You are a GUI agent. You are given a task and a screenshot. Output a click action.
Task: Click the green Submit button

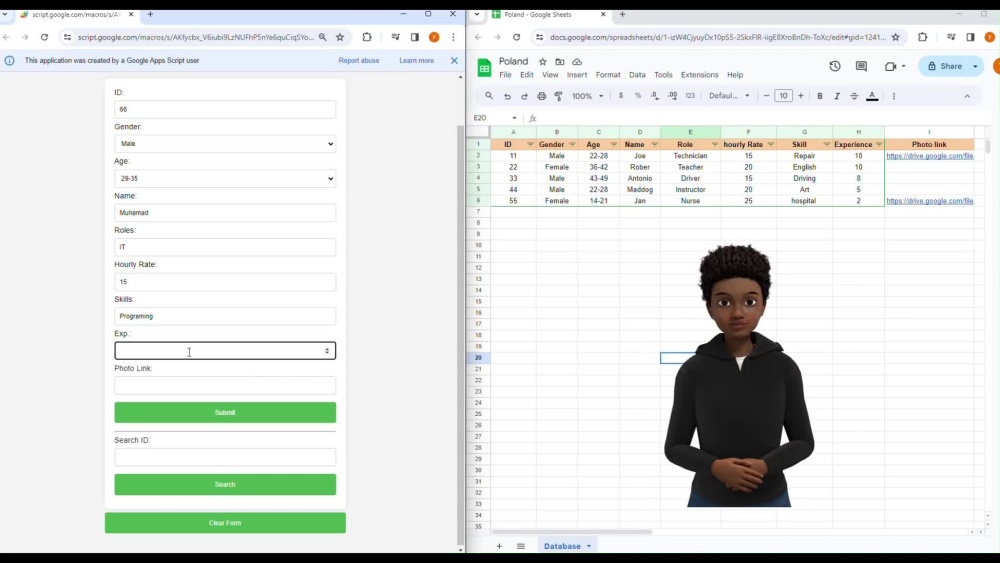click(x=225, y=413)
